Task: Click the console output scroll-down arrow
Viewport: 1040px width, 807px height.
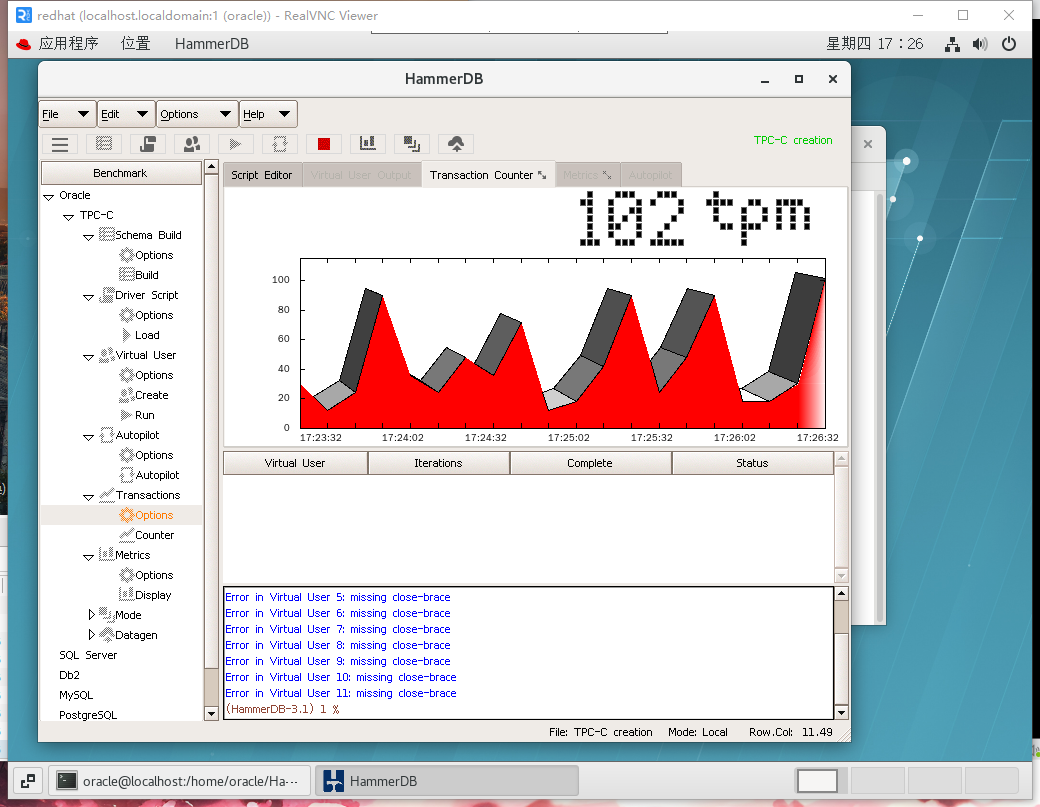Action: pos(841,713)
